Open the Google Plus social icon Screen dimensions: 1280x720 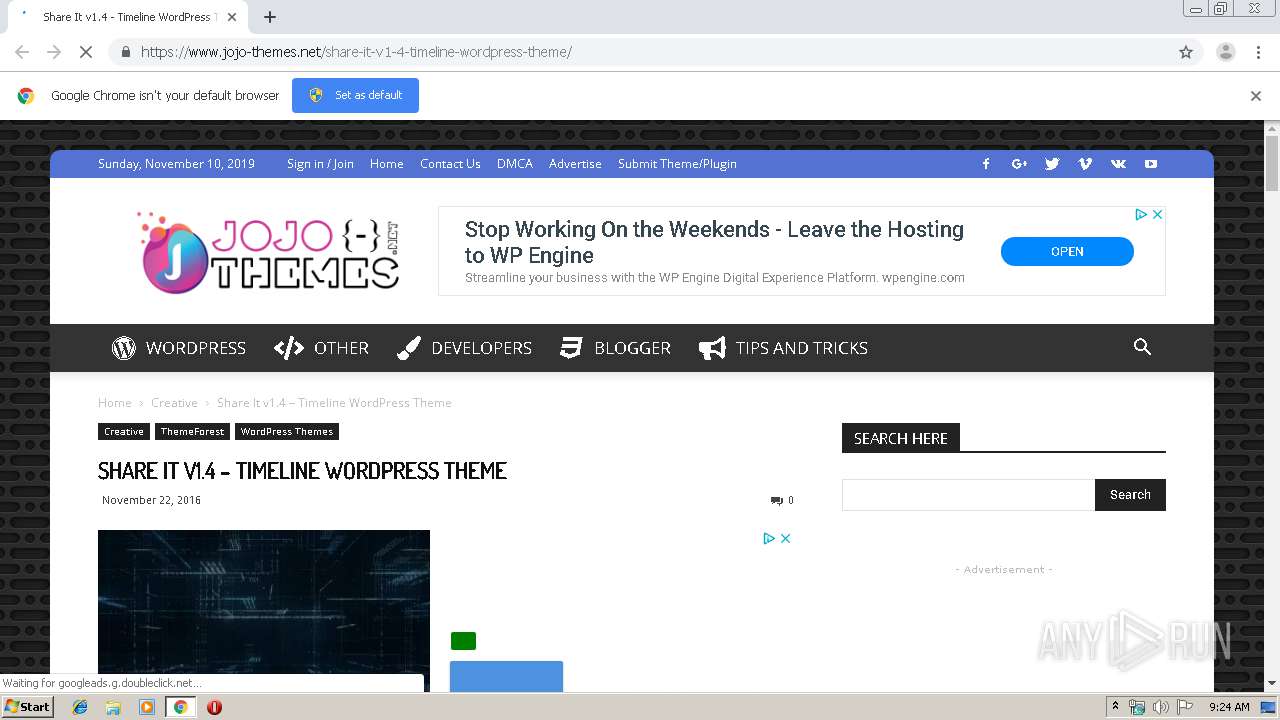point(1019,164)
